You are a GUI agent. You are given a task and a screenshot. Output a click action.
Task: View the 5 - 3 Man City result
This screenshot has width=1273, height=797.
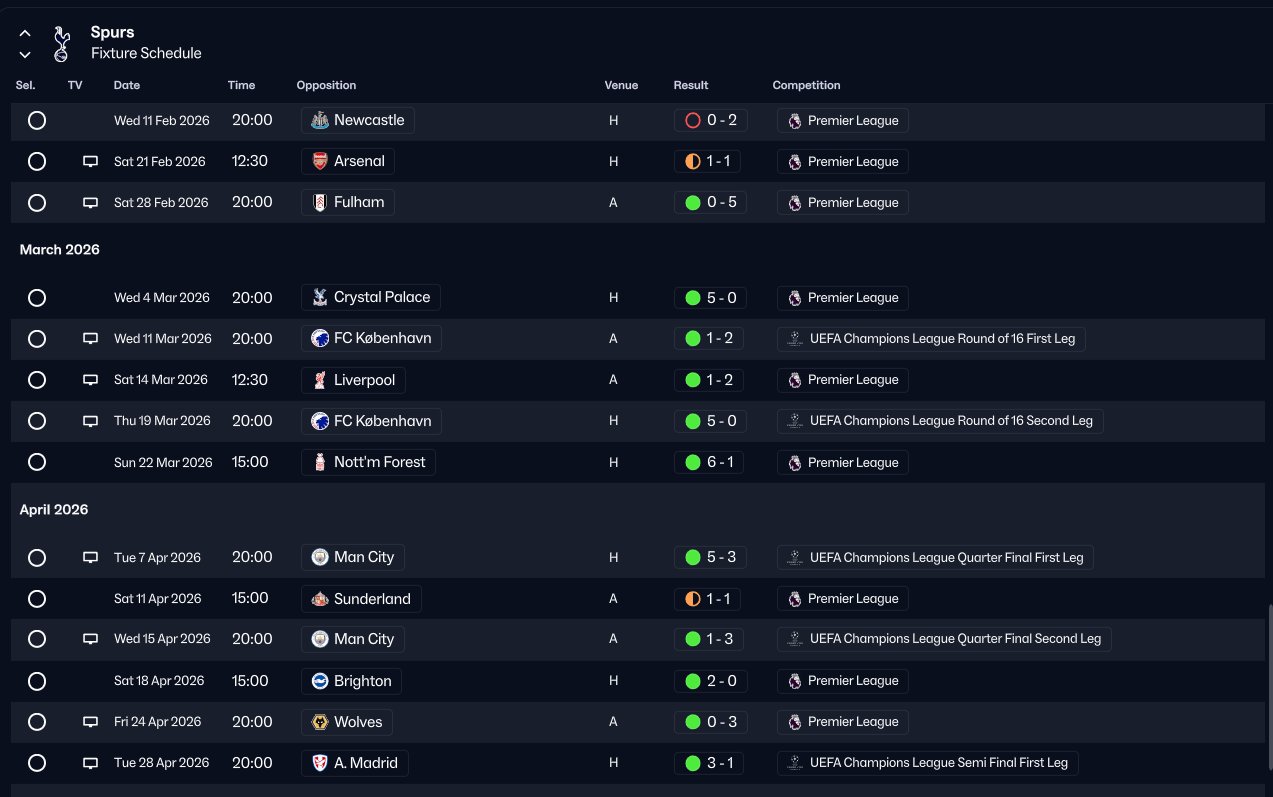pyautogui.click(x=710, y=557)
